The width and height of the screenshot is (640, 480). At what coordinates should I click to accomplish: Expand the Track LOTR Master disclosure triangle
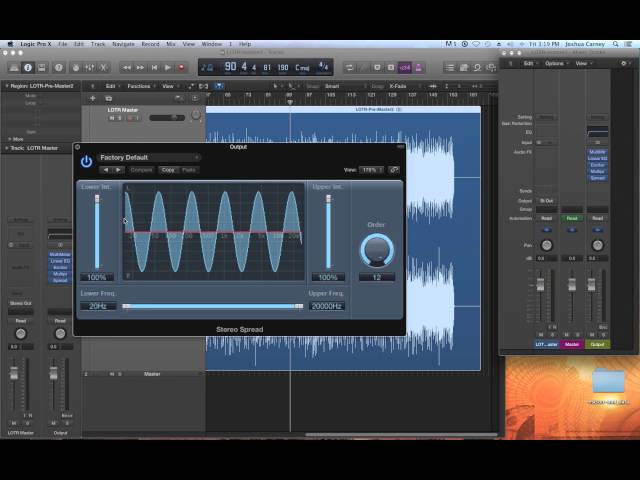pyautogui.click(x=7, y=148)
